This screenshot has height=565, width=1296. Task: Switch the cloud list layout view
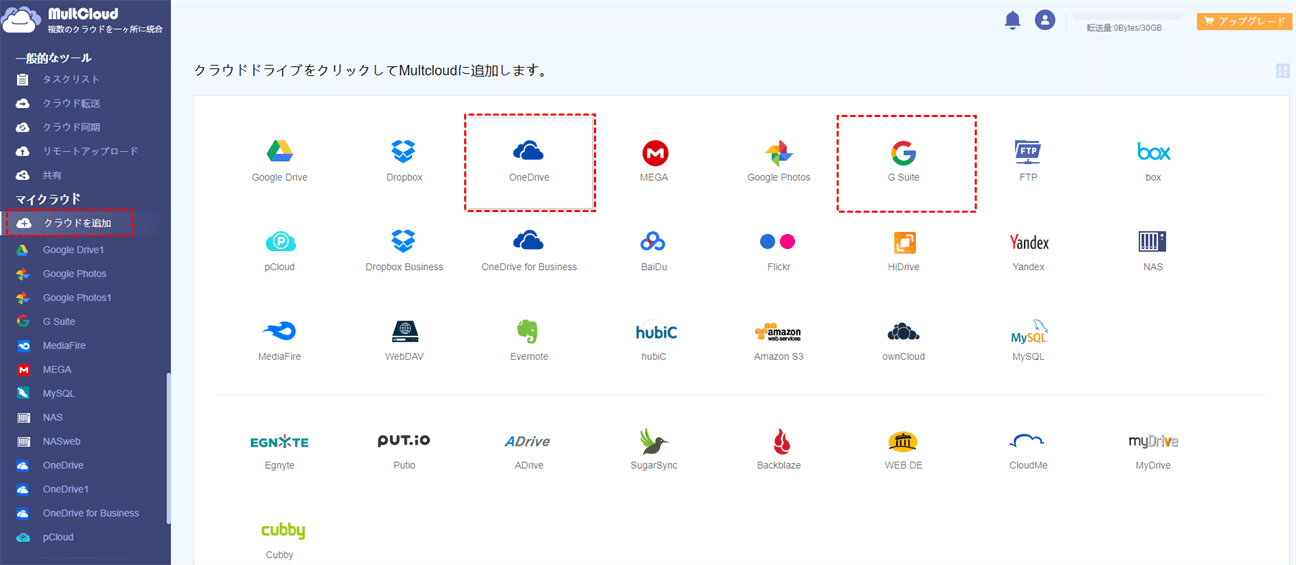[x=1283, y=71]
